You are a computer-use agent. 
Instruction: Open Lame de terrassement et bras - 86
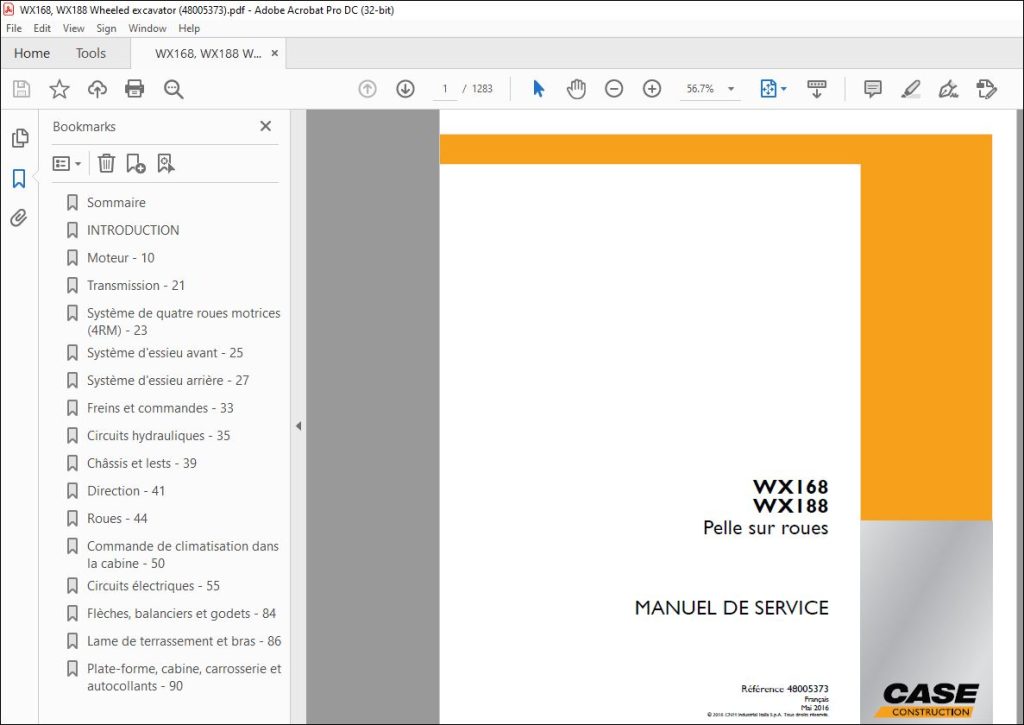coord(184,641)
